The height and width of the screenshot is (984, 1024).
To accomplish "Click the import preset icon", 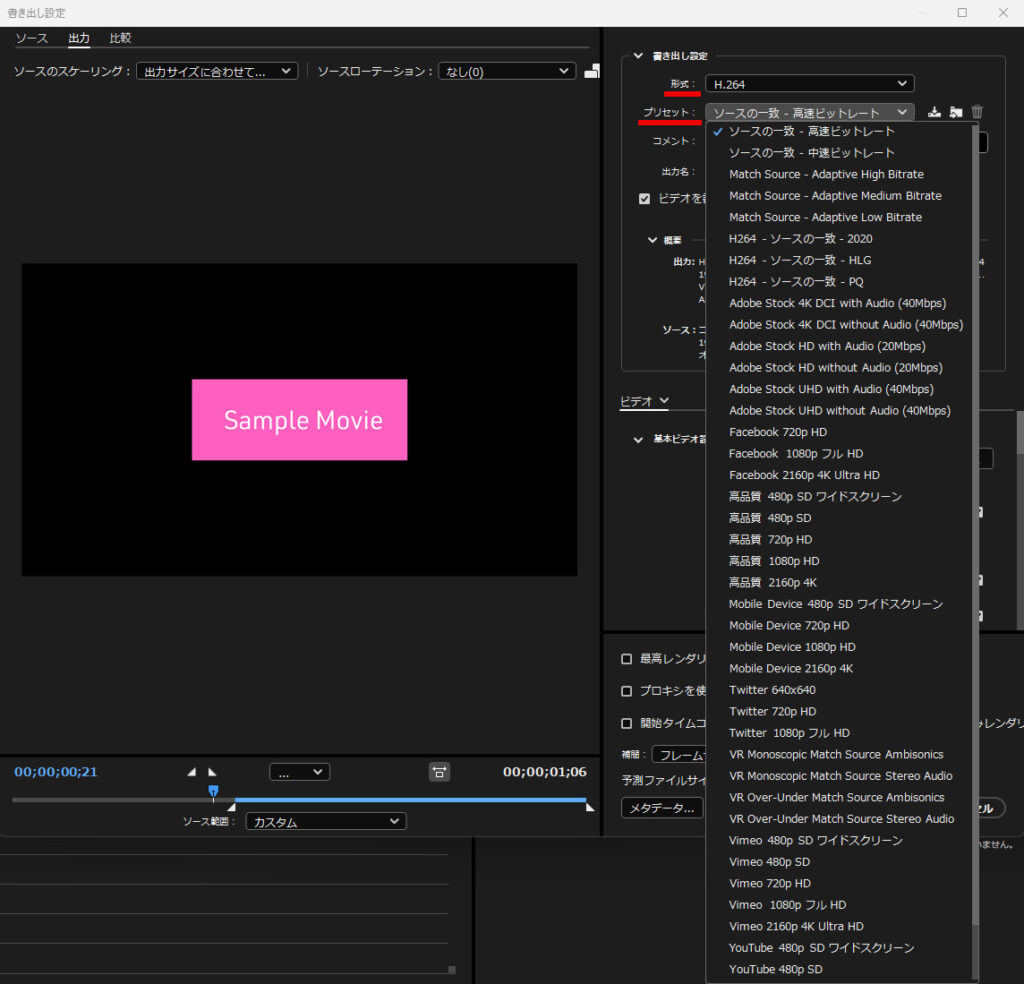I will (x=956, y=112).
